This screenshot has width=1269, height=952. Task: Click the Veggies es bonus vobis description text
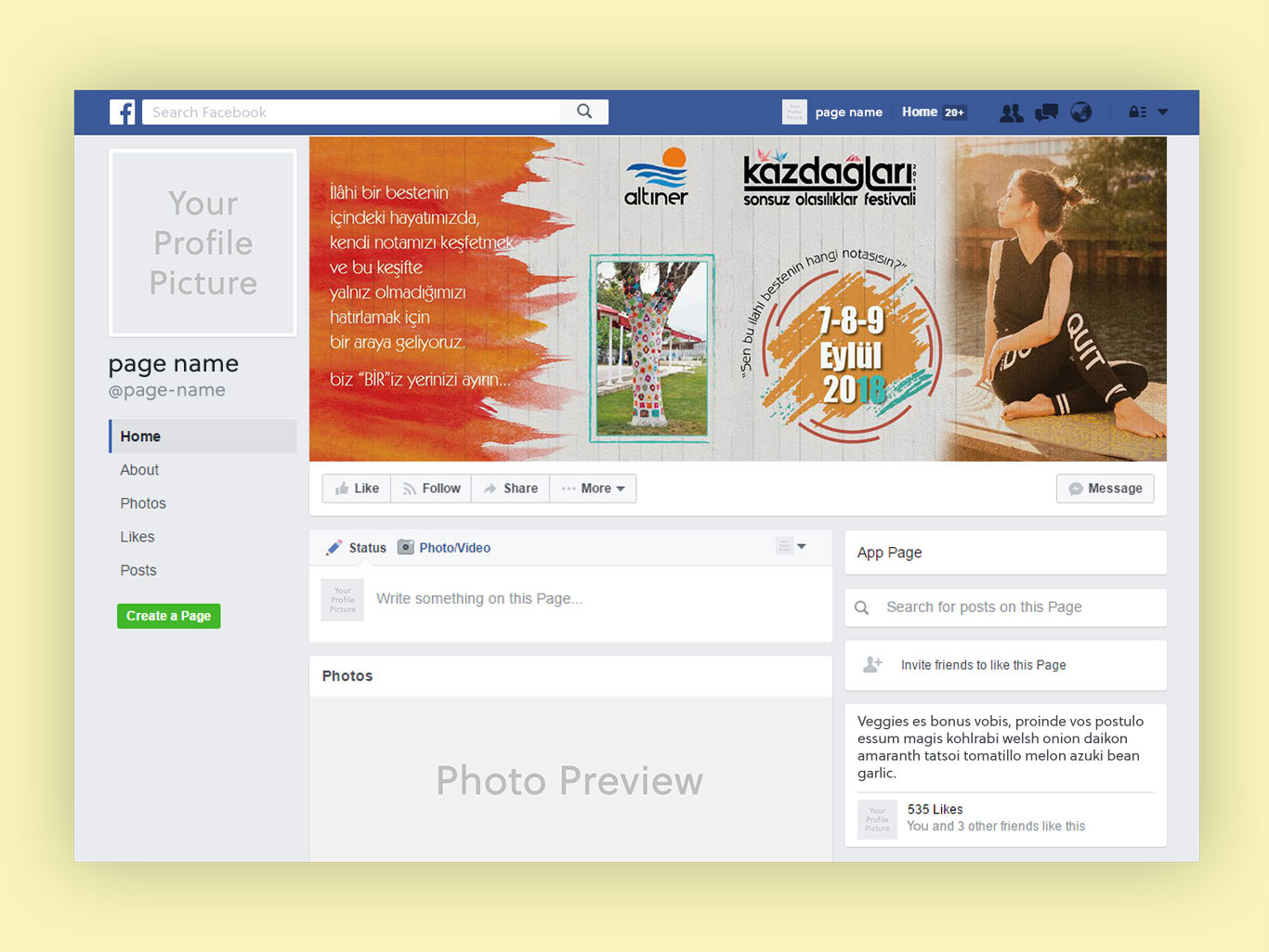pos(1001,747)
